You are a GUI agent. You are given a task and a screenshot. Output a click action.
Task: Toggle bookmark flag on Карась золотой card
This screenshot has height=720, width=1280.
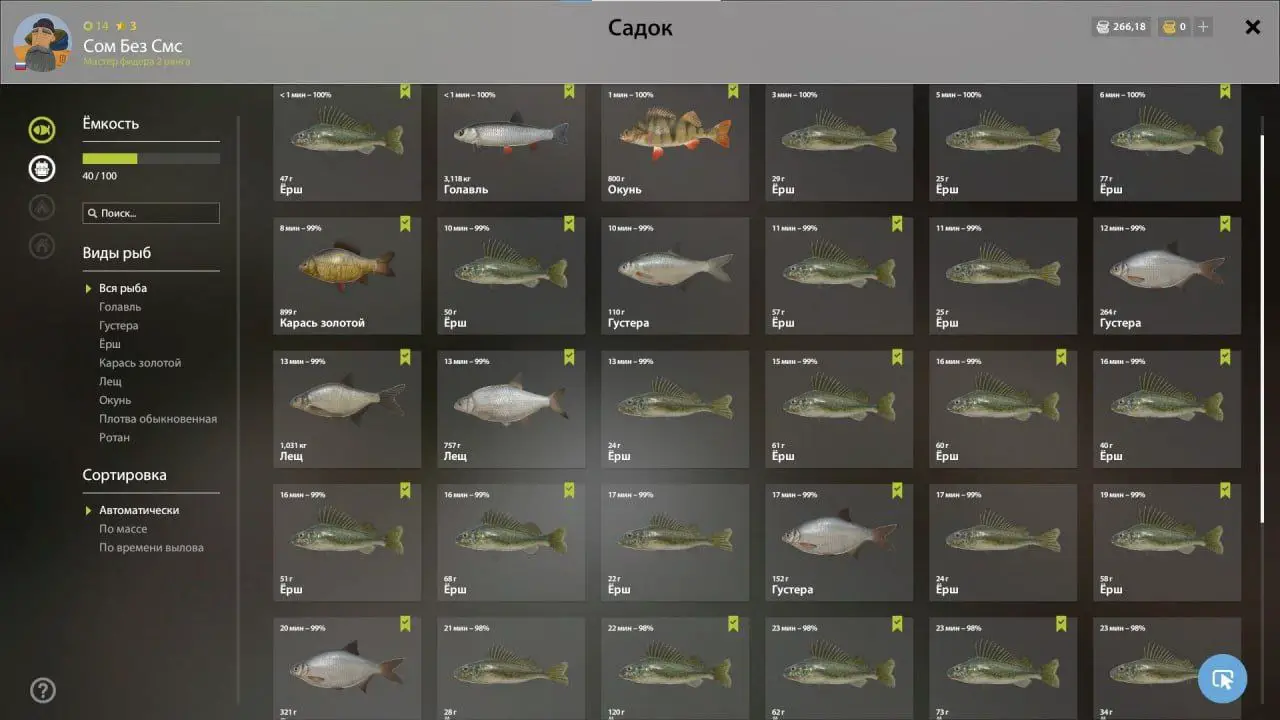click(405, 224)
